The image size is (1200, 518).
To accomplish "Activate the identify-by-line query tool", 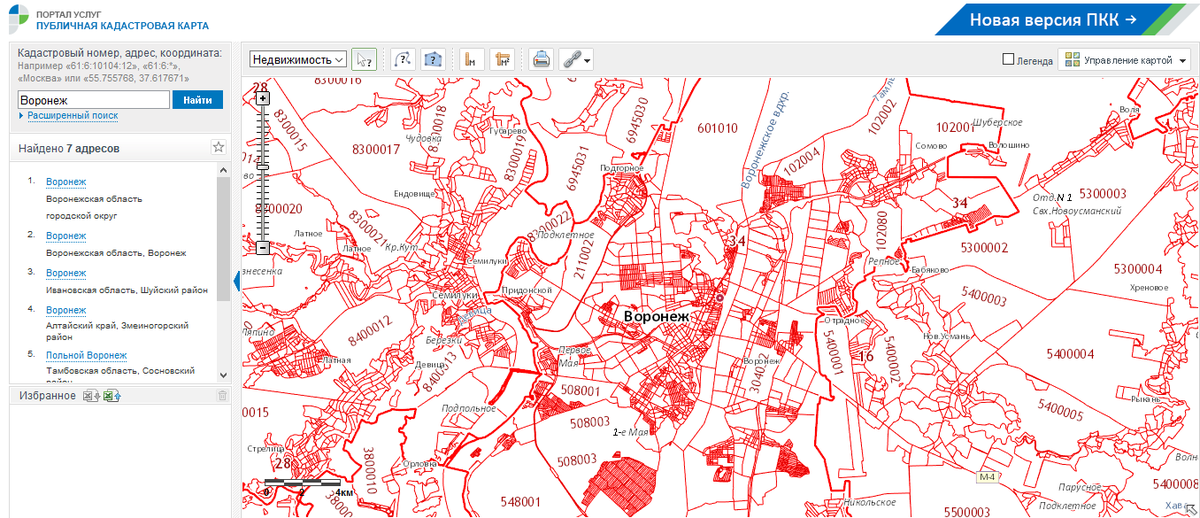I will pyautogui.click(x=402, y=59).
